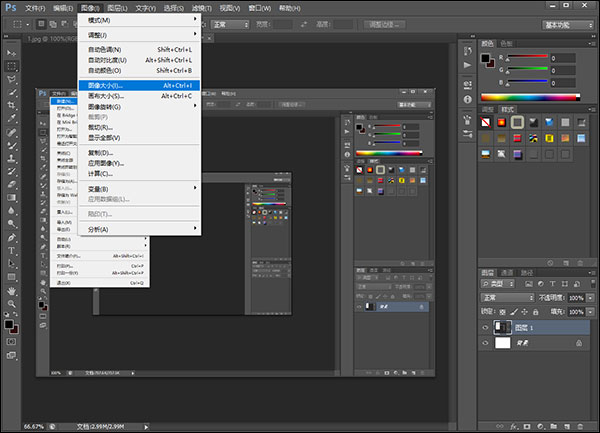Viewport: 600px width, 433px height.
Task: Toggle the lock all icon in Layers panel
Action: pyautogui.click(x=535, y=311)
